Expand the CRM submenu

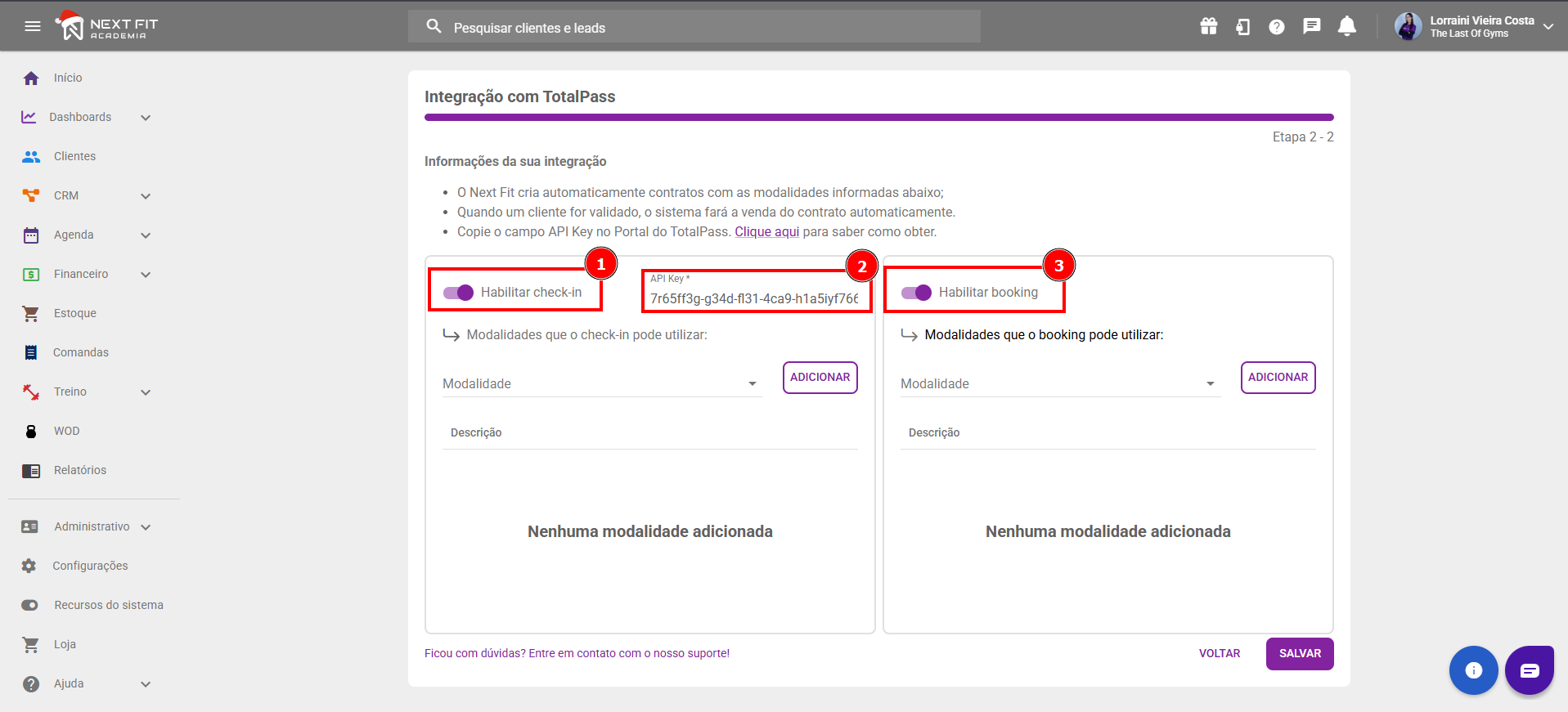[146, 196]
